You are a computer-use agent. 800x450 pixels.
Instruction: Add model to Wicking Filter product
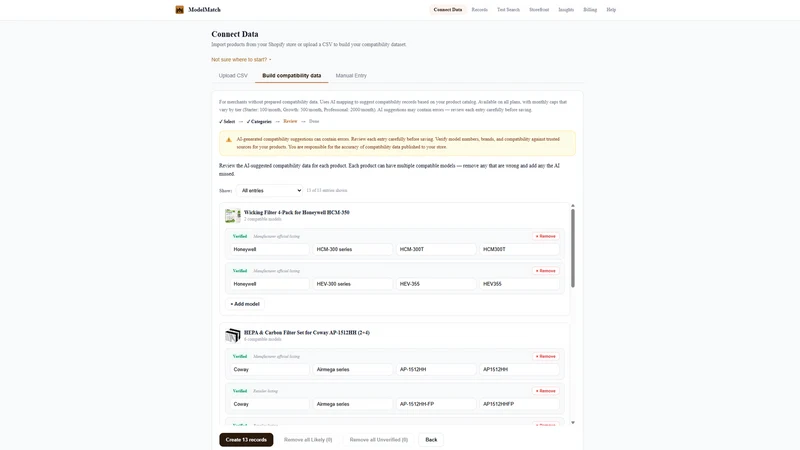tap(245, 304)
